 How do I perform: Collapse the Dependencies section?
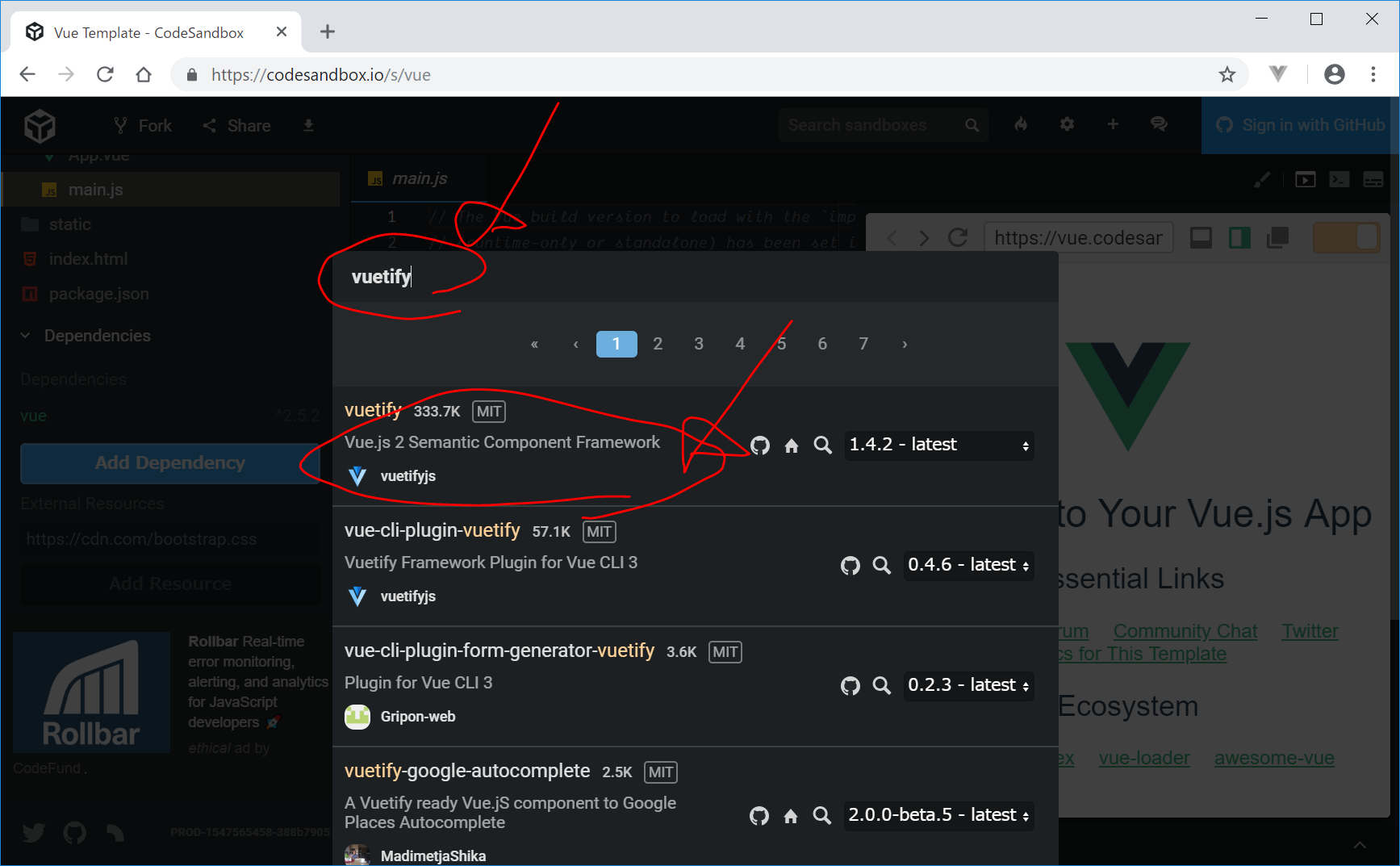pyautogui.click(x=26, y=336)
